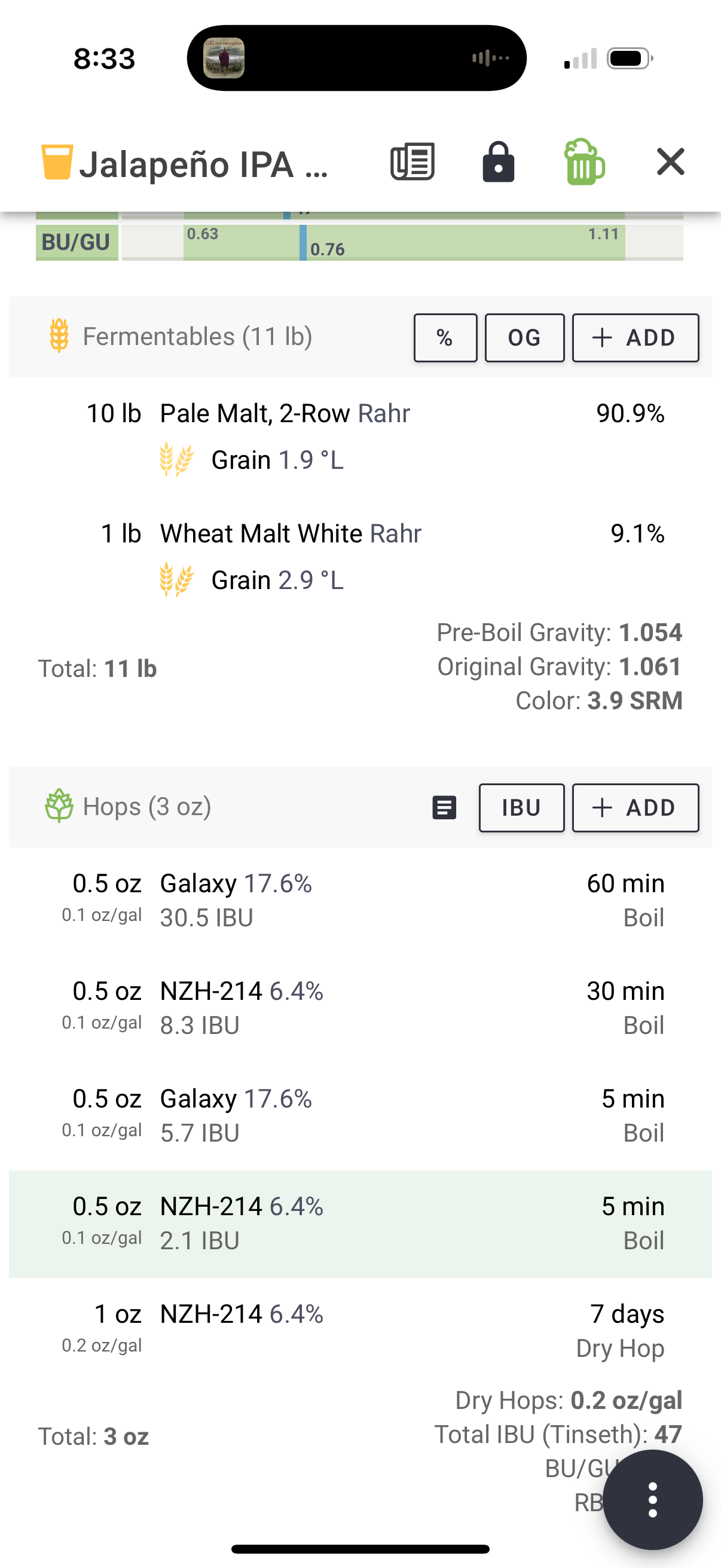
Task: Toggle fermentables percentage mode
Action: pyautogui.click(x=445, y=338)
